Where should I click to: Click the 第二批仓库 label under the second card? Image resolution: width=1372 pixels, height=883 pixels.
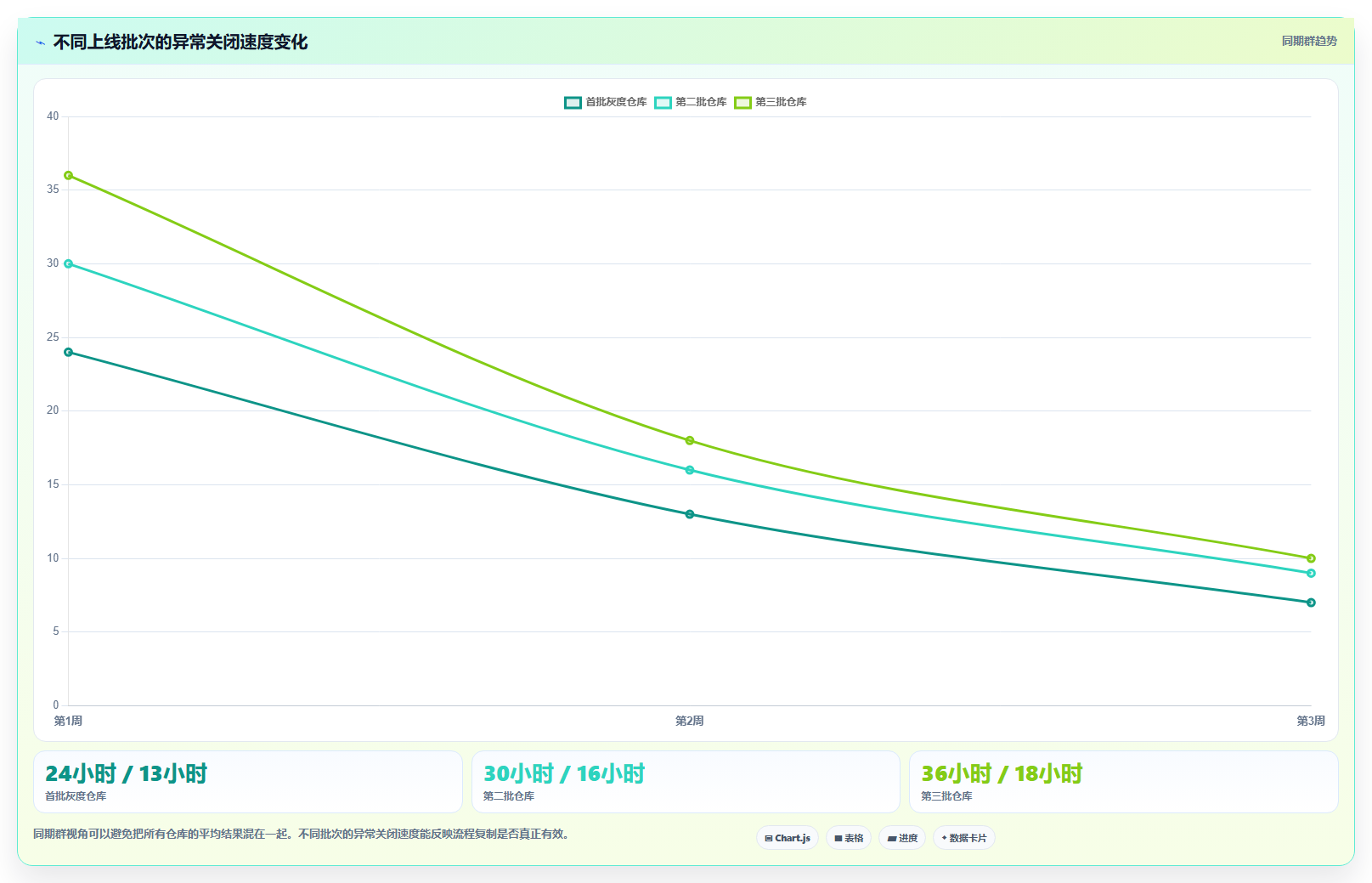coord(509,796)
